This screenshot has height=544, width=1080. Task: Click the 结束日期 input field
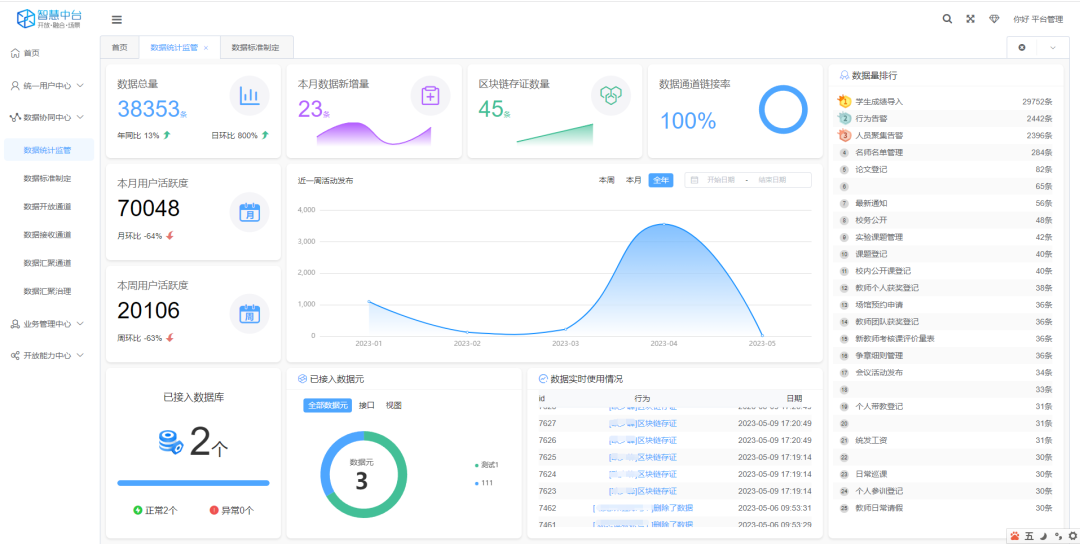(x=772, y=180)
